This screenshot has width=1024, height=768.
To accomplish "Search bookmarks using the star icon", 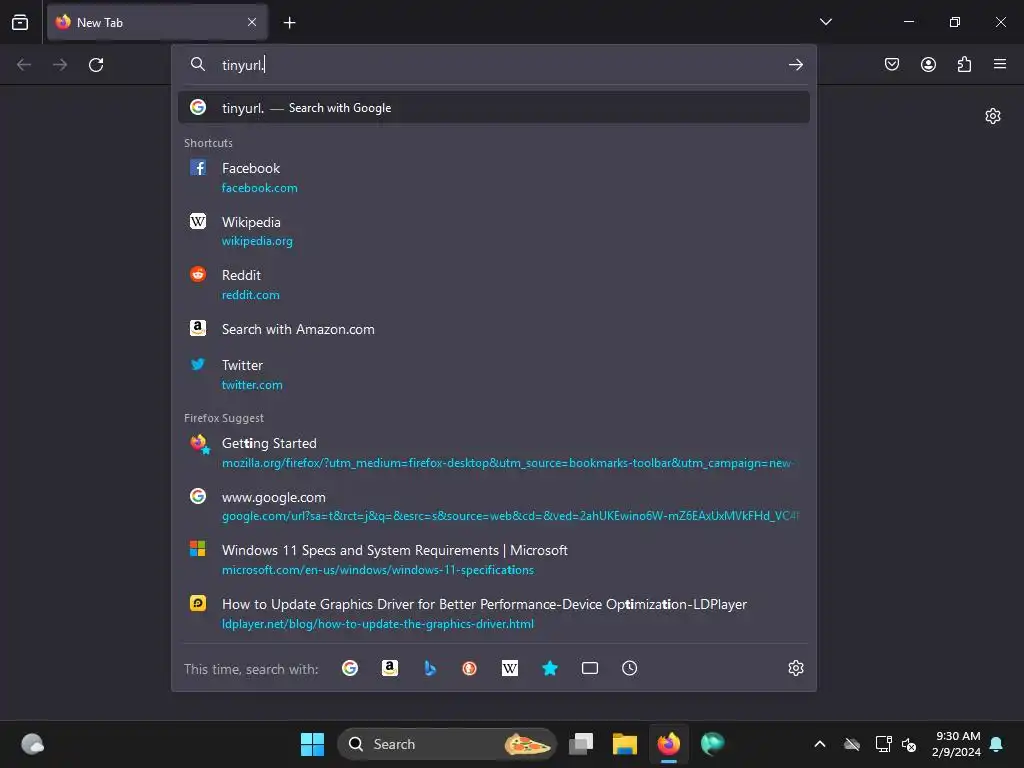I will click(550, 668).
